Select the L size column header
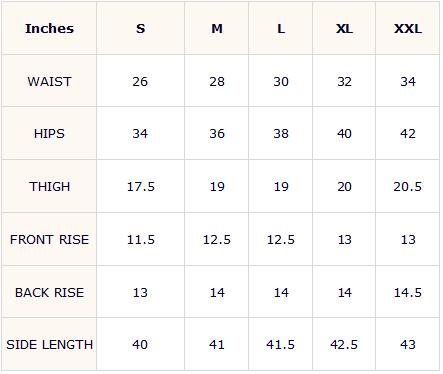The width and height of the screenshot is (443, 374). click(x=281, y=28)
